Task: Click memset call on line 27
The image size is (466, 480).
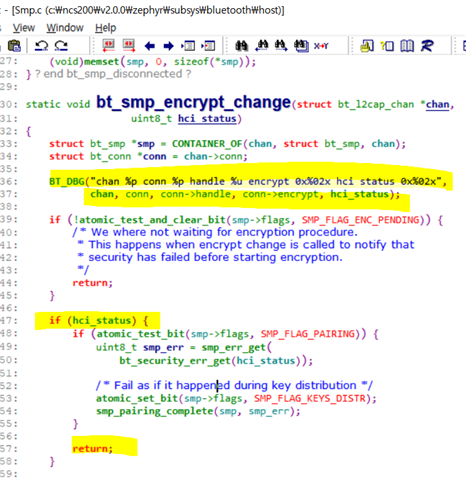Action: pos(101,62)
